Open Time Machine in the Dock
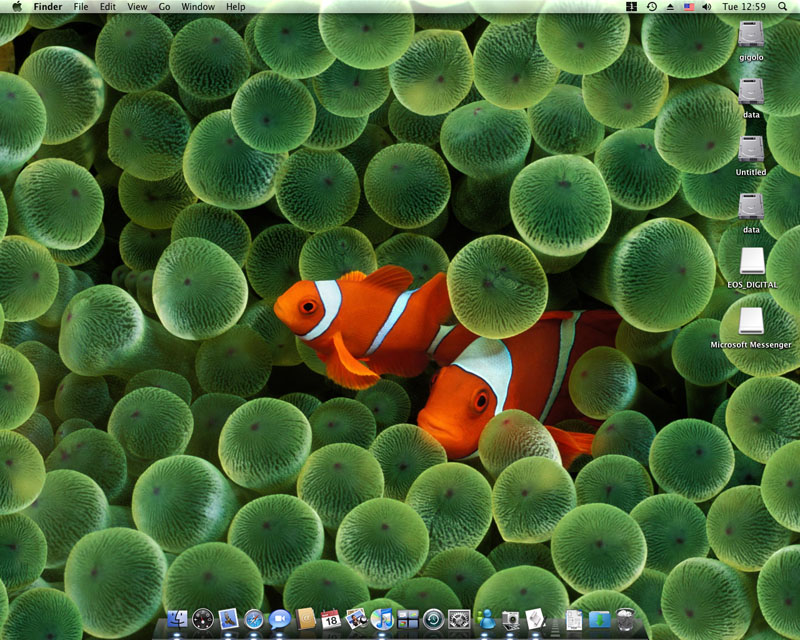800x640 pixels. pyautogui.click(x=433, y=619)
